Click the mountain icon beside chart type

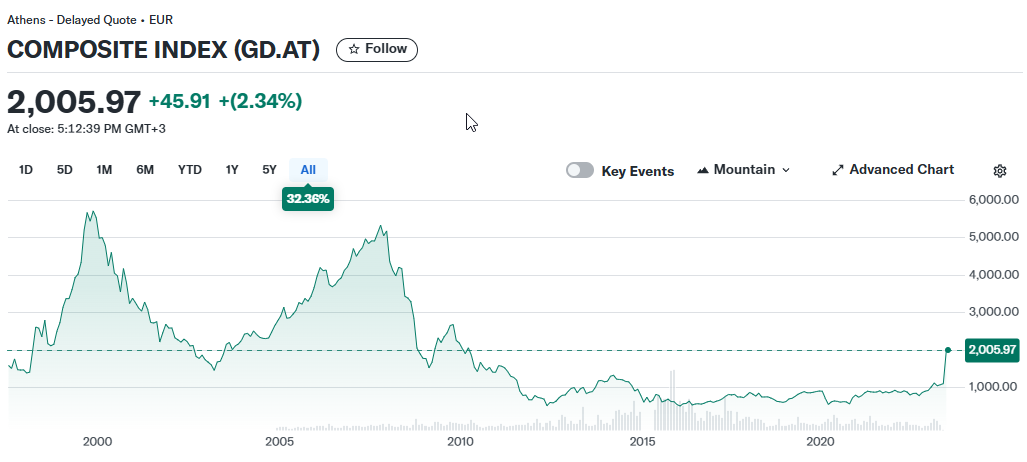[x=703, y=170]
